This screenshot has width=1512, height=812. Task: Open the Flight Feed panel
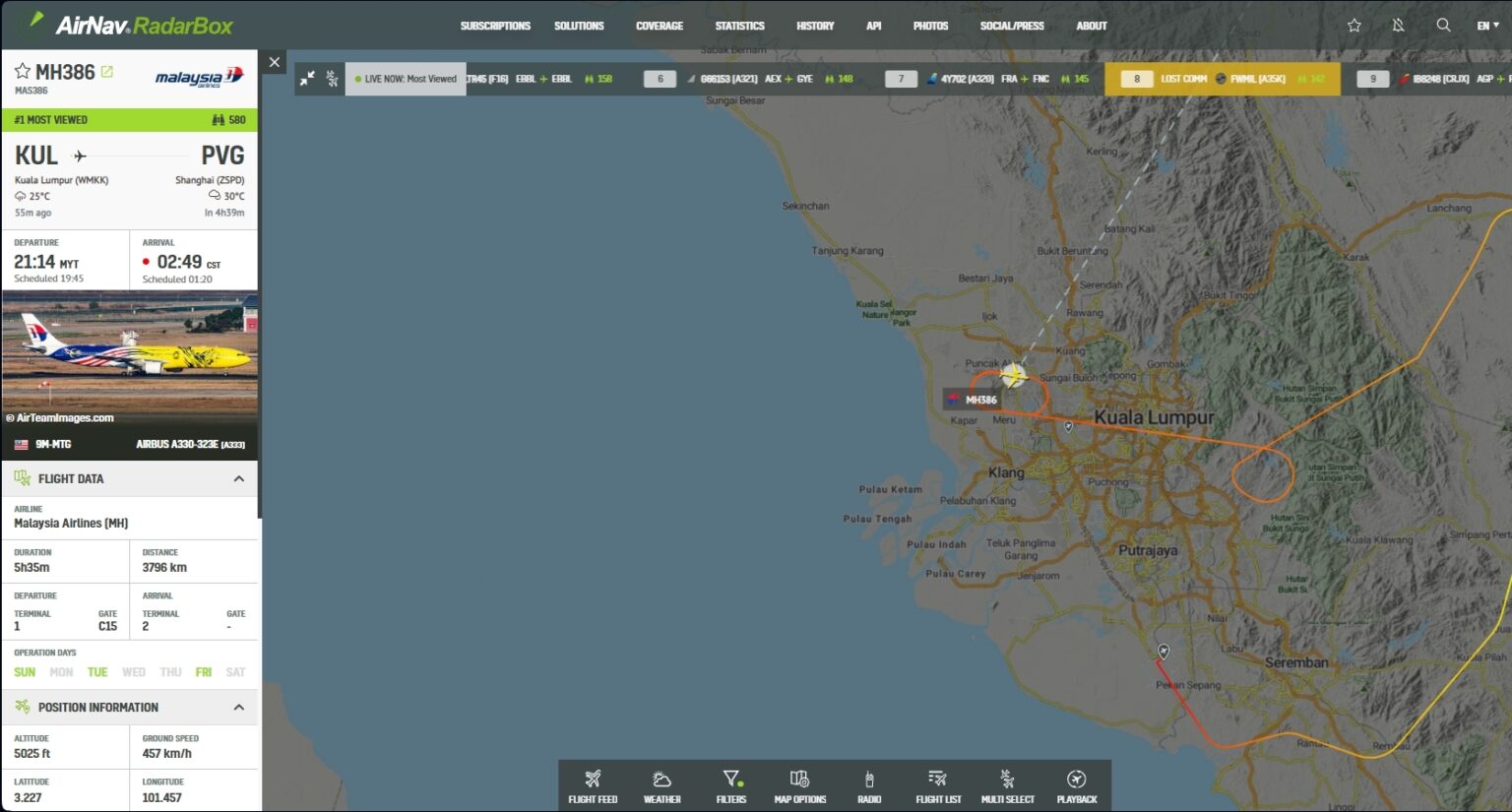(593, 786)
